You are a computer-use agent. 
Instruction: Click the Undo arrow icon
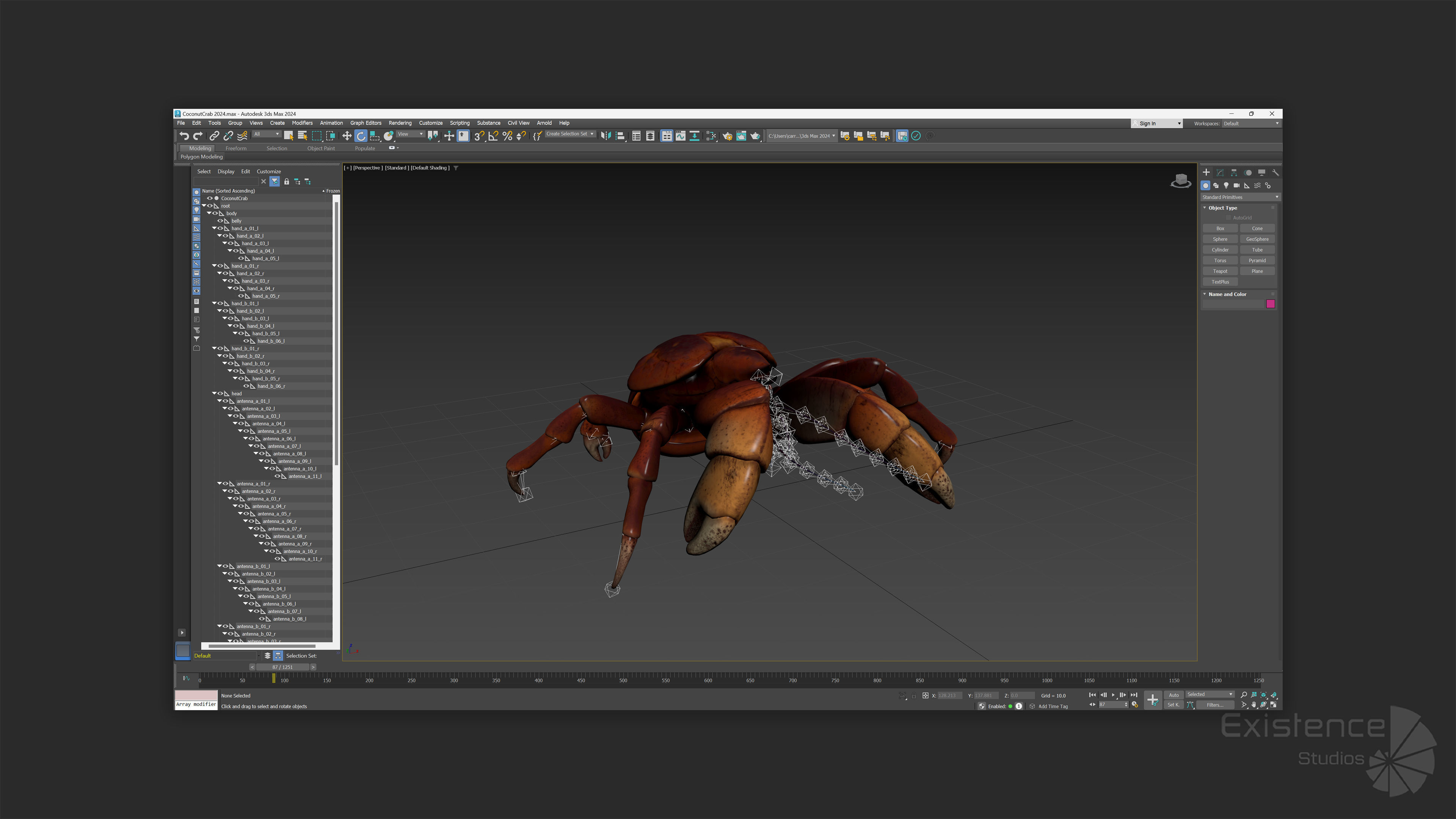pos(184,136)
